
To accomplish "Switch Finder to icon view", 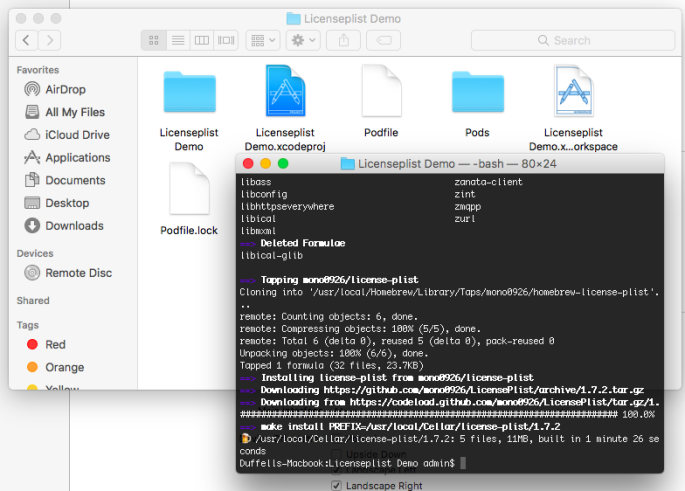I will [153, 41].
